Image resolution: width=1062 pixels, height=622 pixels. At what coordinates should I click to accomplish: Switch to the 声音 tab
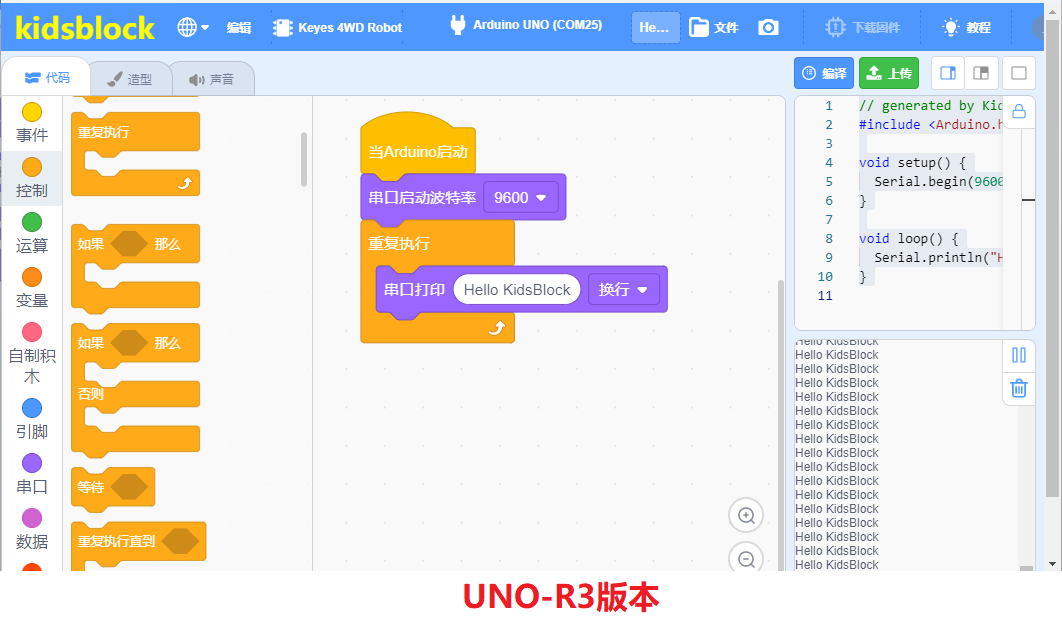point(211,79)
